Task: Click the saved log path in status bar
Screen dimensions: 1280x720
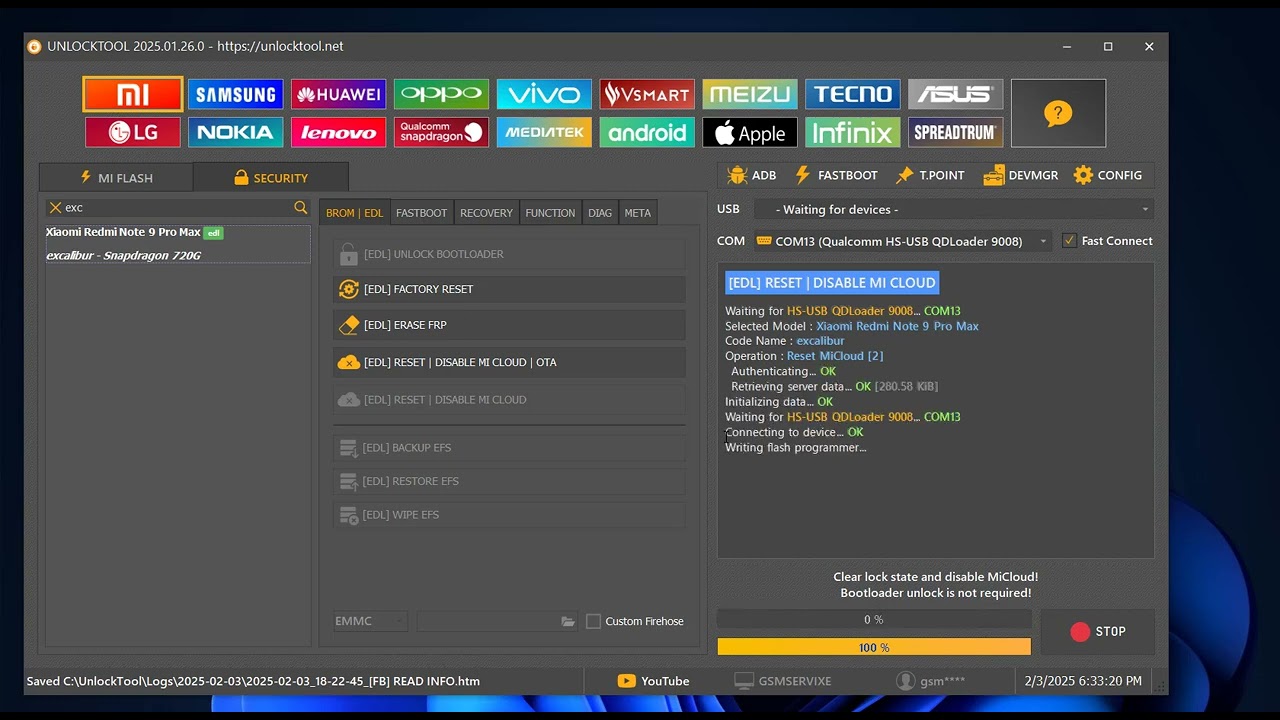Action: pos(253,681)
